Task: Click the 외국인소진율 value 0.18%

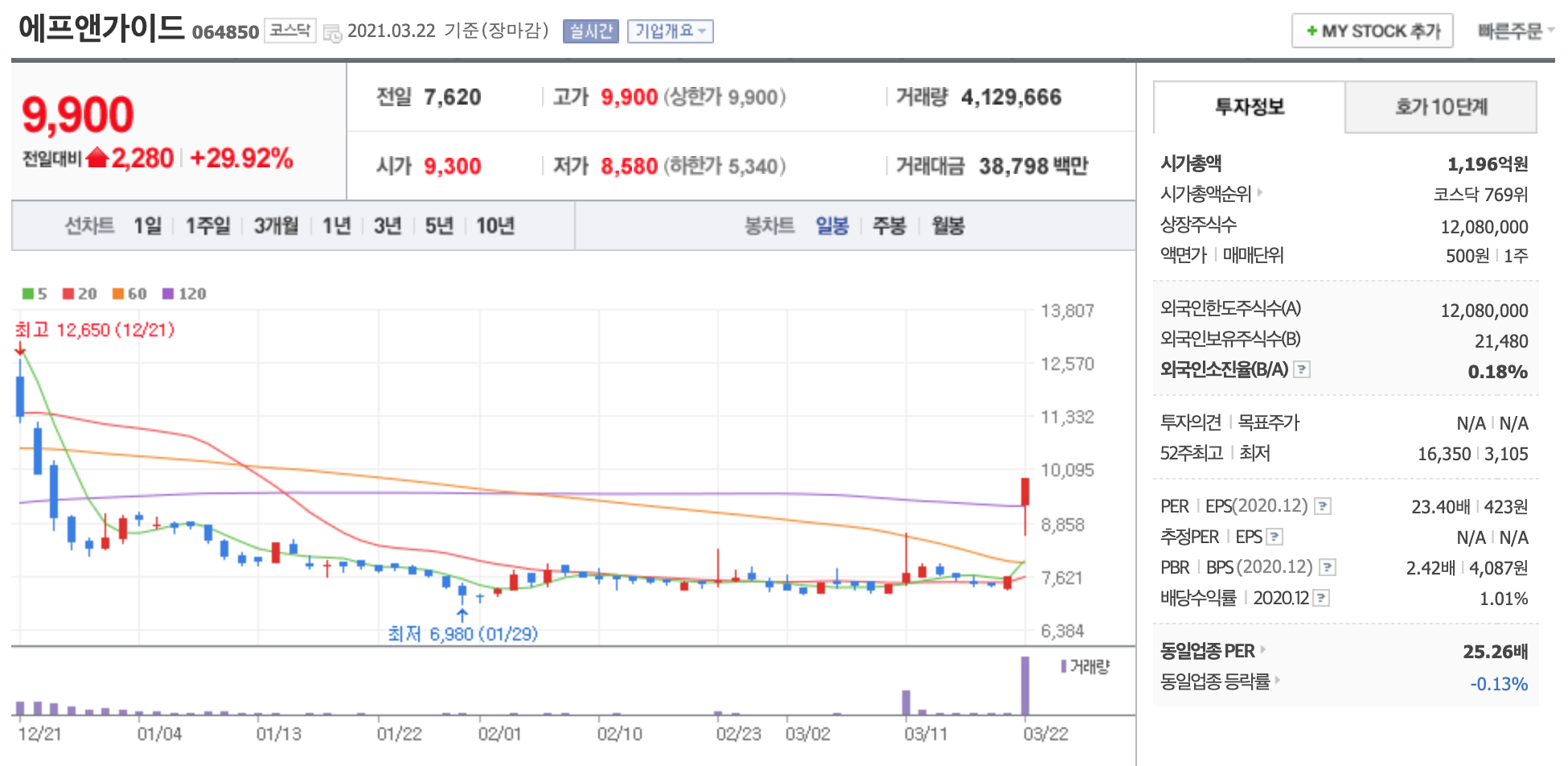Action: coord(1498,373)
